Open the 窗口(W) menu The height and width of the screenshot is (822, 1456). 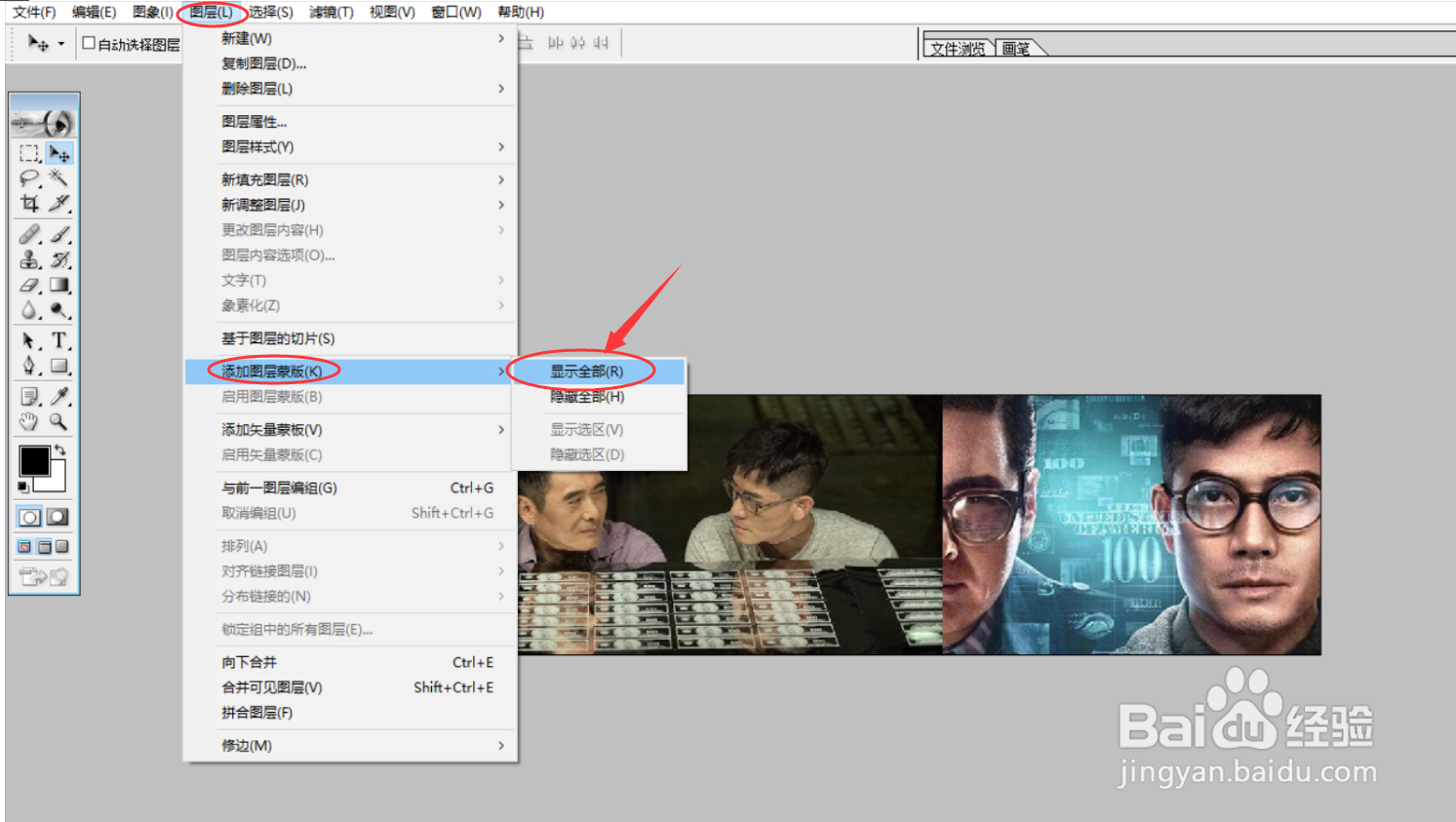pos(456,12)
